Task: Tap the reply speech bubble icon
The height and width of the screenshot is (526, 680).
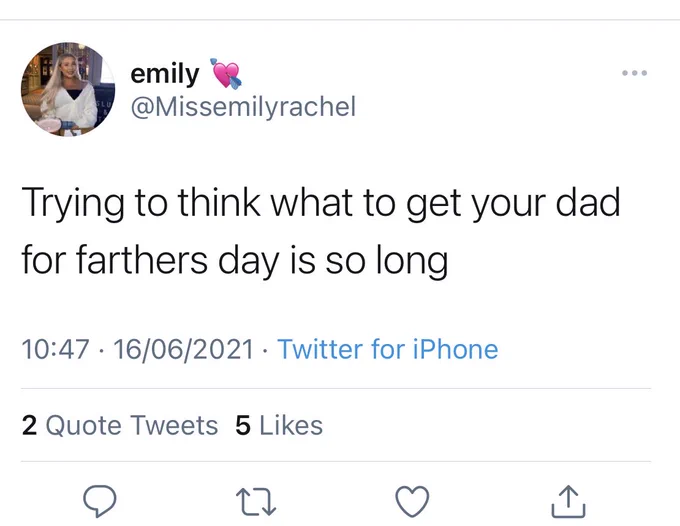Action: point(100,501)
